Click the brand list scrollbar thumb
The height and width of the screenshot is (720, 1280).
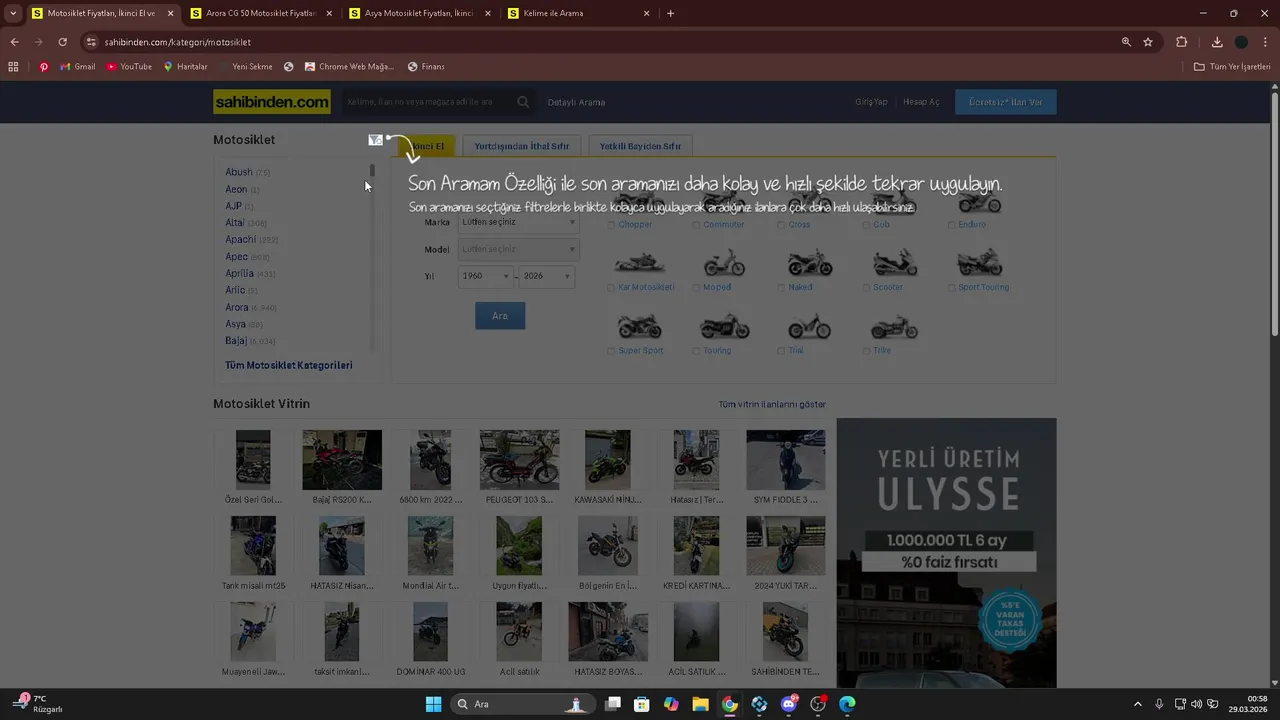tap(372, 171)
